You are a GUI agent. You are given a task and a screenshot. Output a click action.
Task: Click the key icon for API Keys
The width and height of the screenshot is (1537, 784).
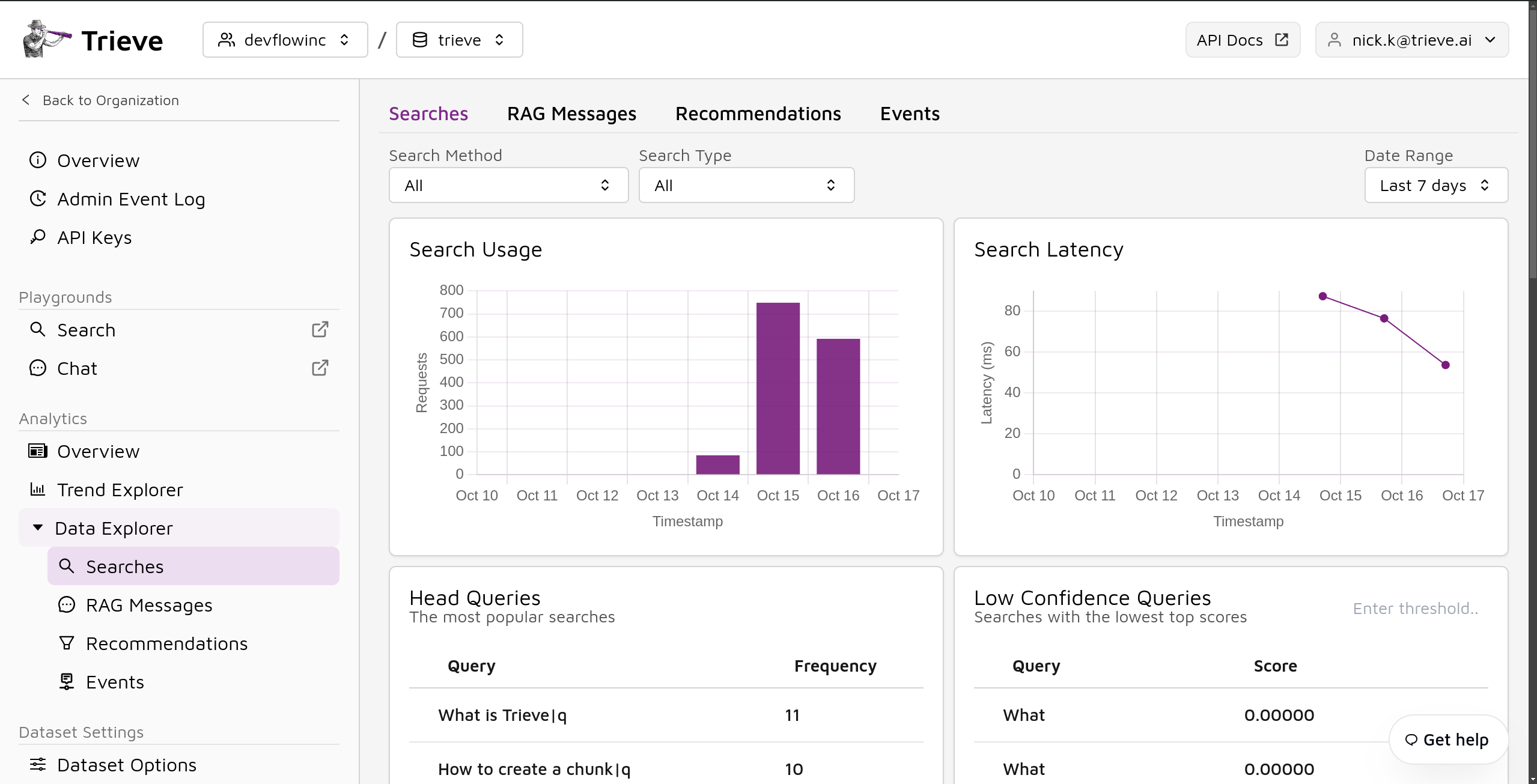pos(38,237)
